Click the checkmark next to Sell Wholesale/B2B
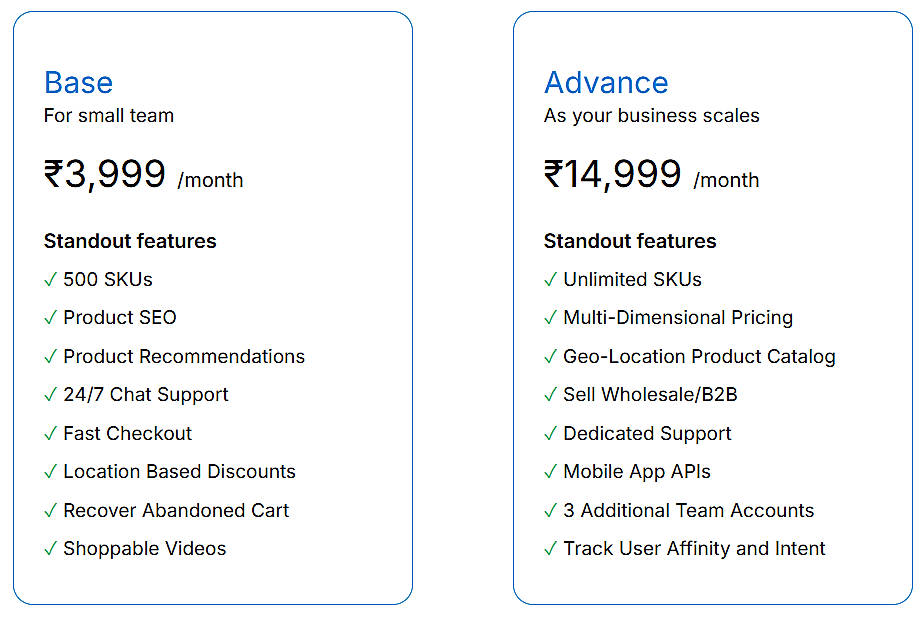 pyautogui.click(x=551, y=395)
